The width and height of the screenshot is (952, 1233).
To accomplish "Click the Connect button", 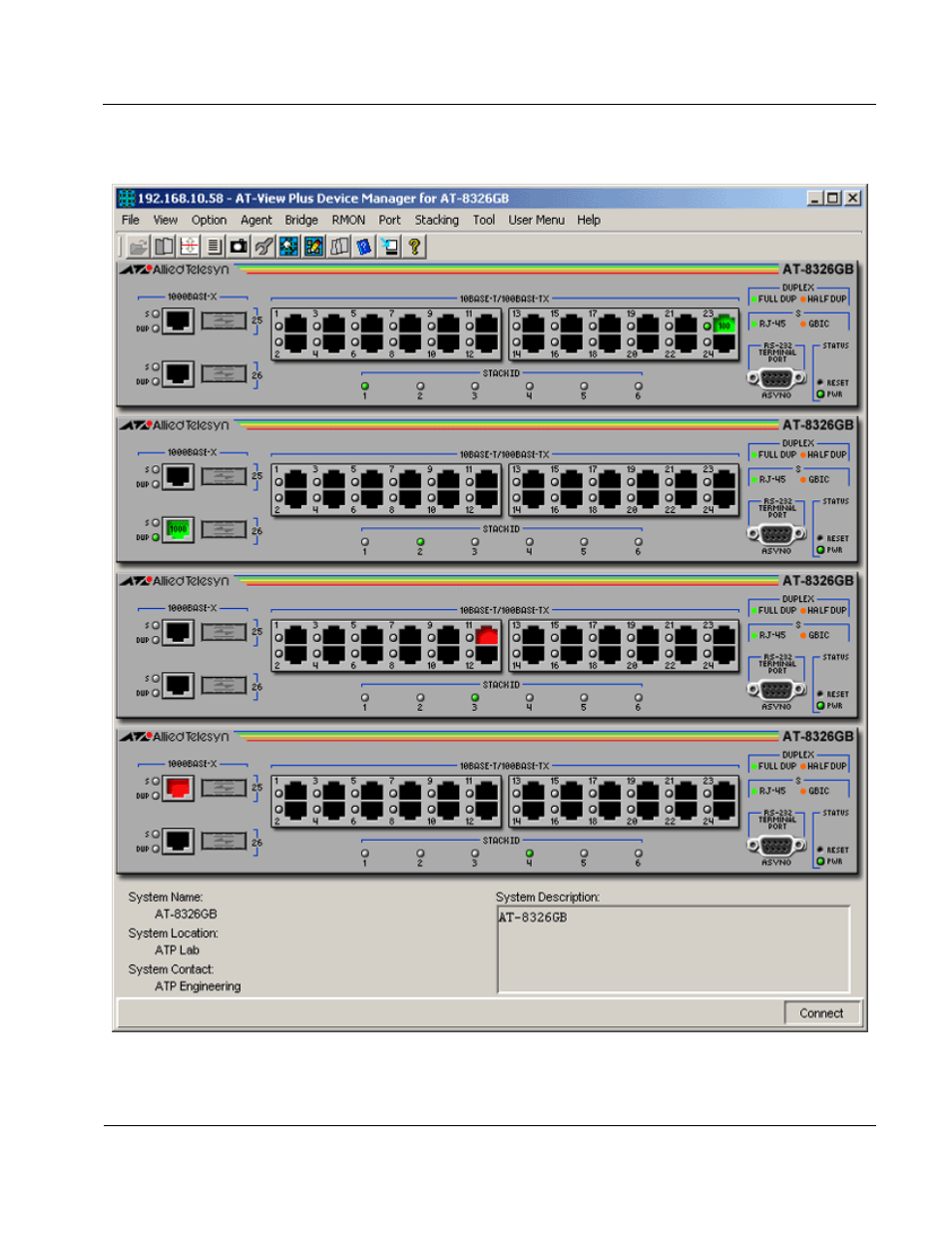I will tap(821, 1013).
